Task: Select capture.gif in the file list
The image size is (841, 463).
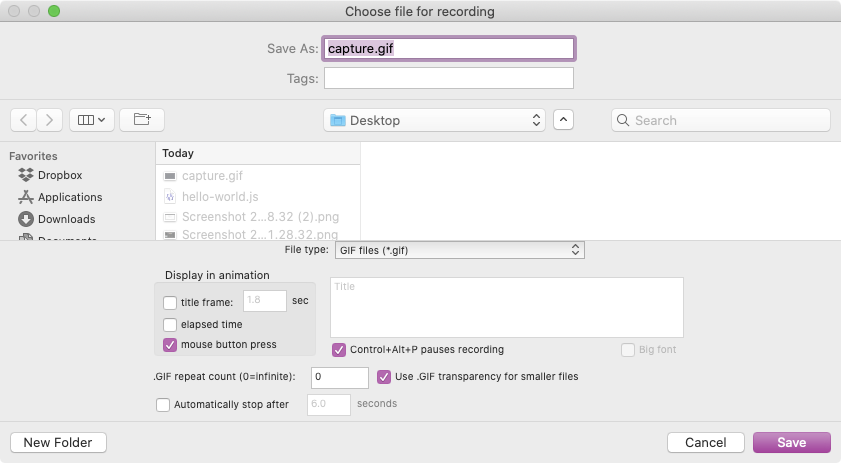Action: (x=212, y=176)
